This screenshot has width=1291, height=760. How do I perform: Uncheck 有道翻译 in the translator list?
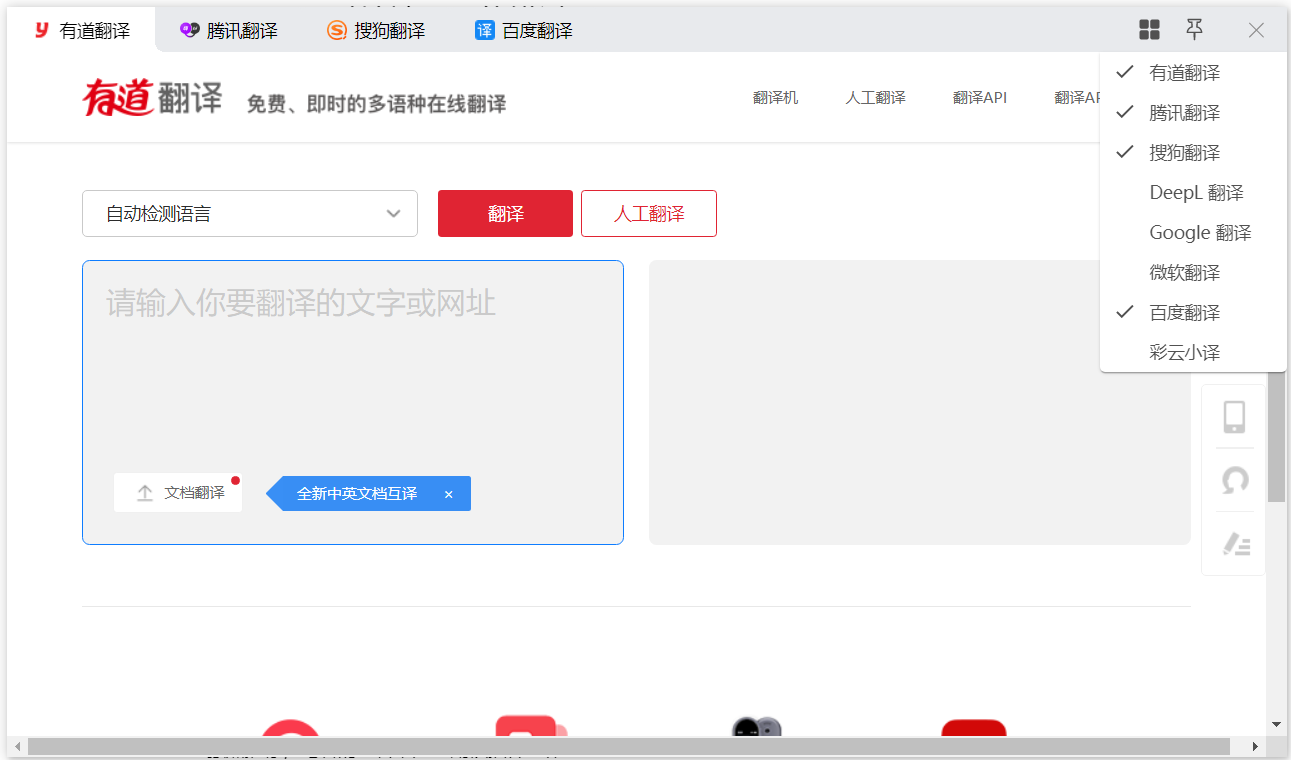tap(1192, 73)
